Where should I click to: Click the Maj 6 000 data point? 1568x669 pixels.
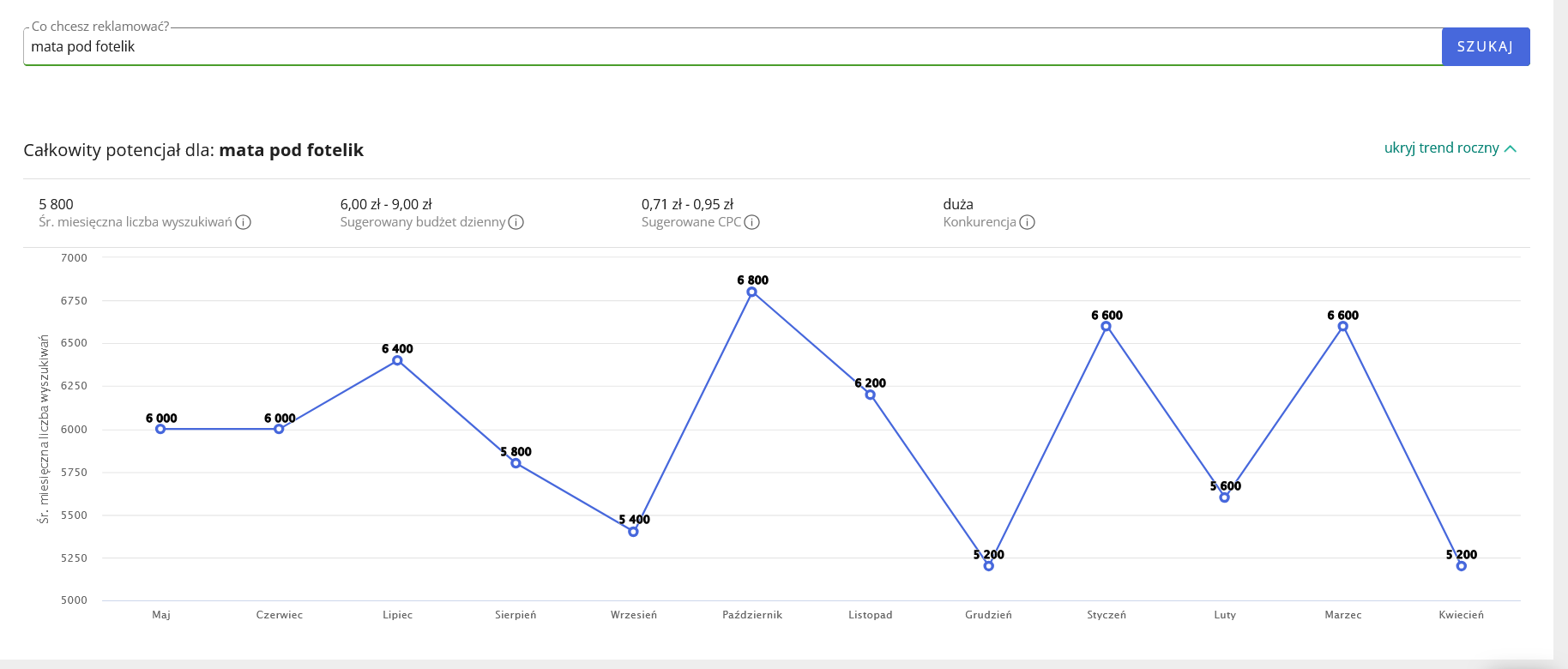pyautogui.click(x=160, y=429)
